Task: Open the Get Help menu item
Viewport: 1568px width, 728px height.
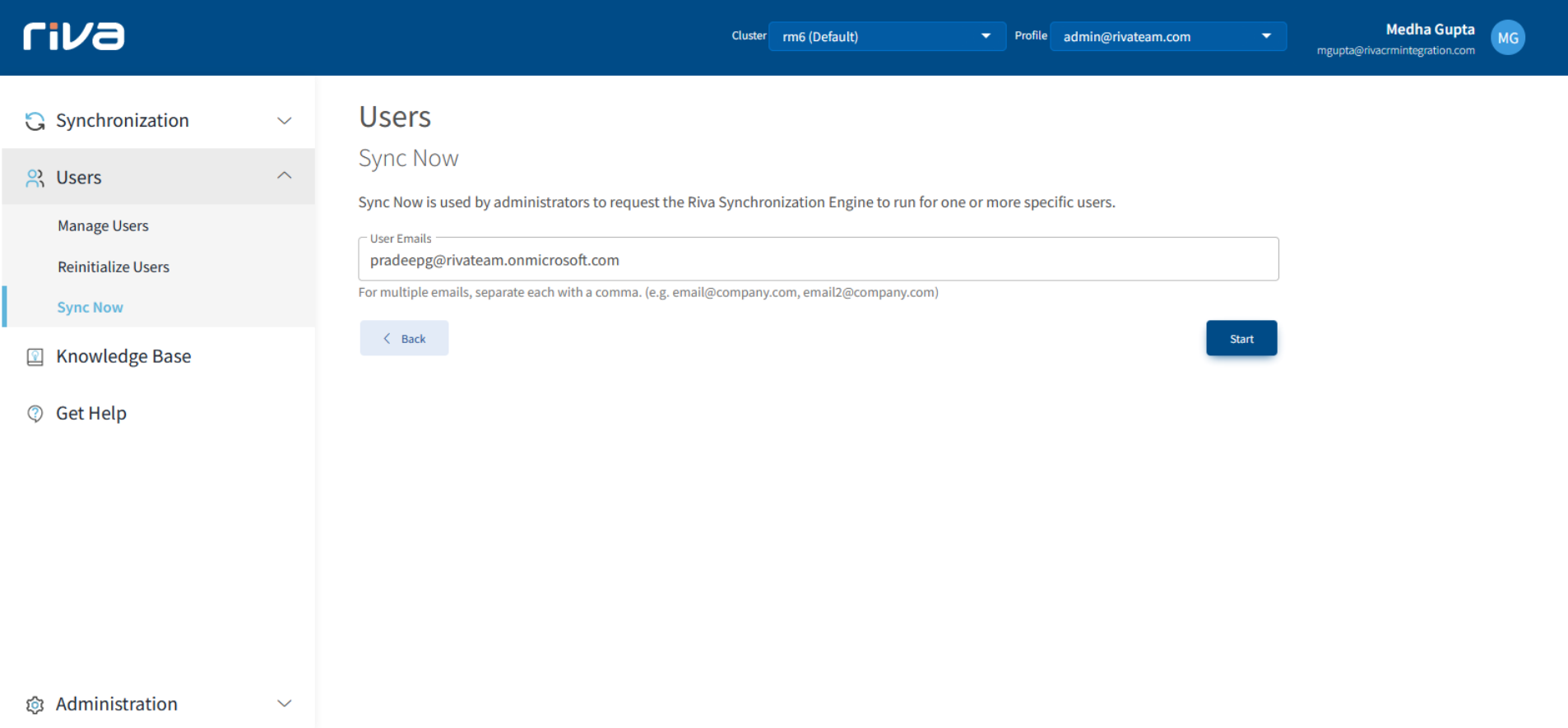Action: (91, 413)
